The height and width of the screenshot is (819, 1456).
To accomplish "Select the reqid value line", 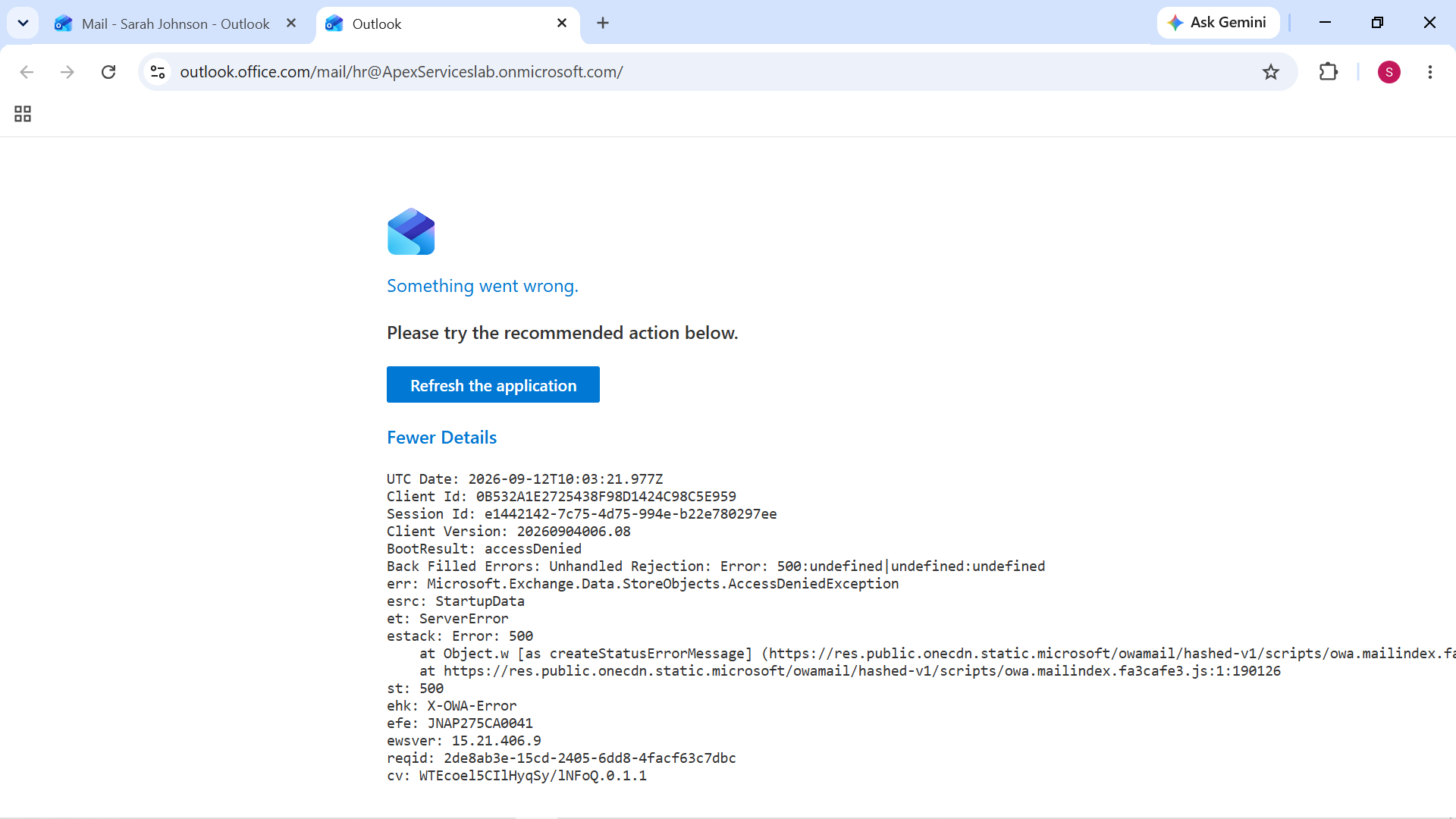I will [561, 758].
